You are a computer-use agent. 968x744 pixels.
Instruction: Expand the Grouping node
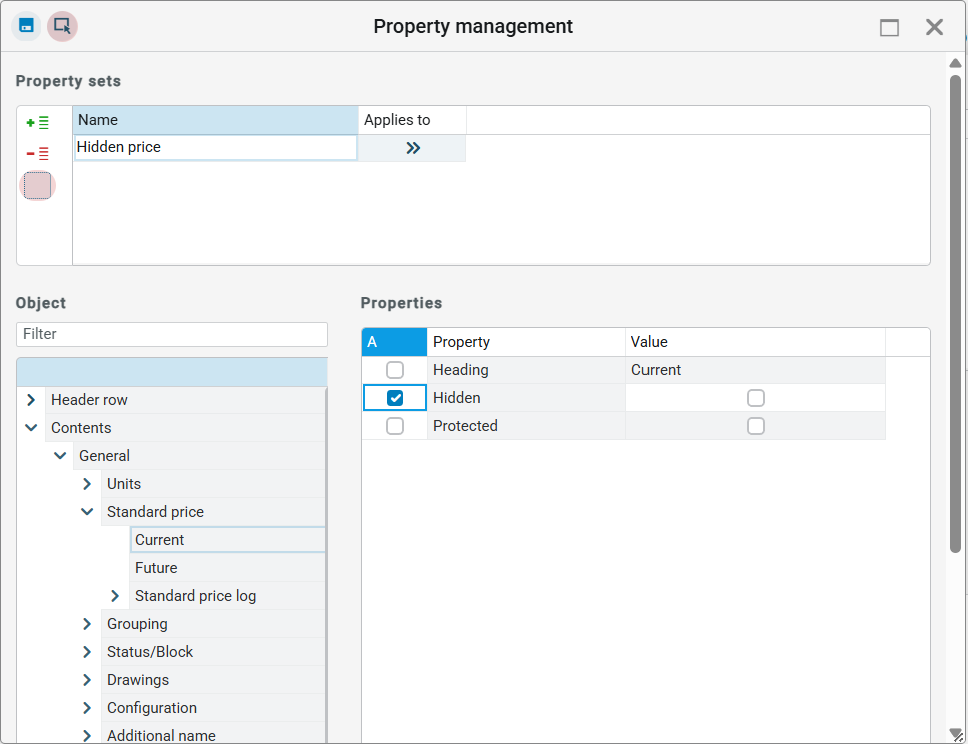click(87, 624)
